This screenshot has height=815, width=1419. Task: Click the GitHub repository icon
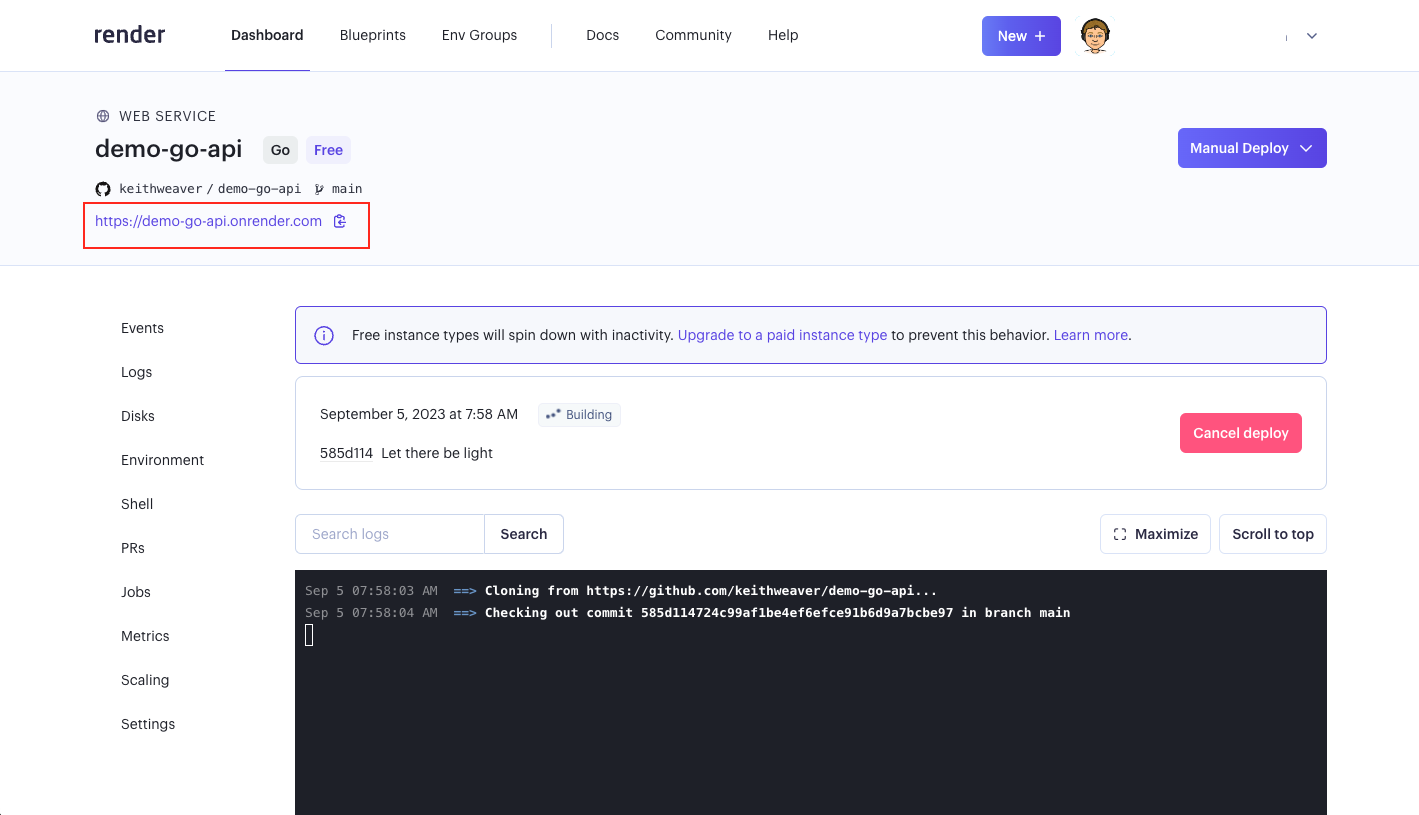coord(103,189)
